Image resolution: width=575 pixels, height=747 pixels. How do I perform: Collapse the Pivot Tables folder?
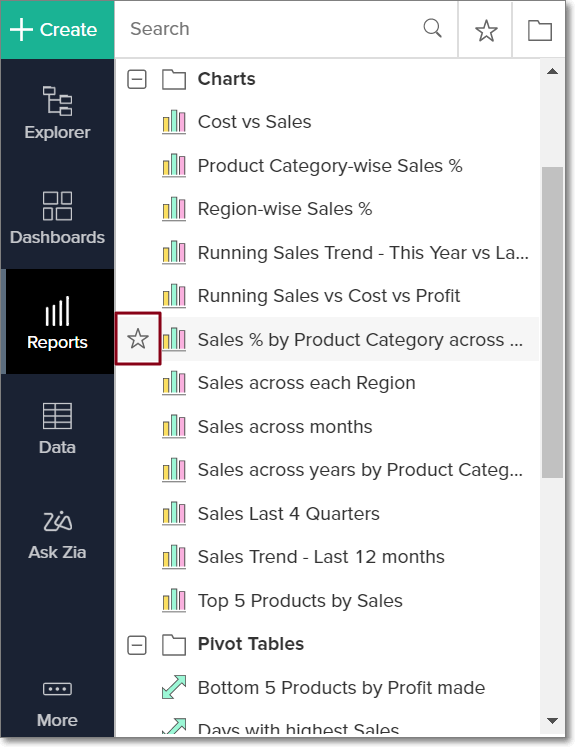click(x=137, y=646)
